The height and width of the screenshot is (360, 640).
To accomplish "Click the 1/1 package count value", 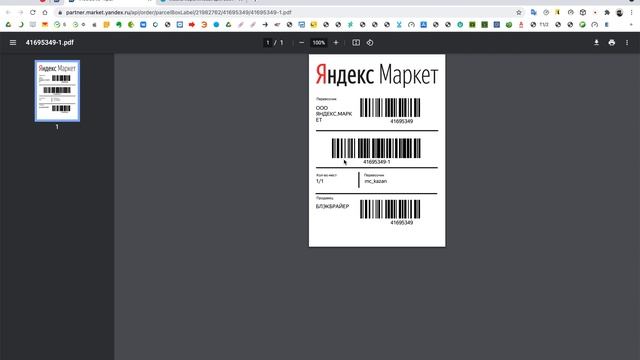I will (x=320, y=181).
